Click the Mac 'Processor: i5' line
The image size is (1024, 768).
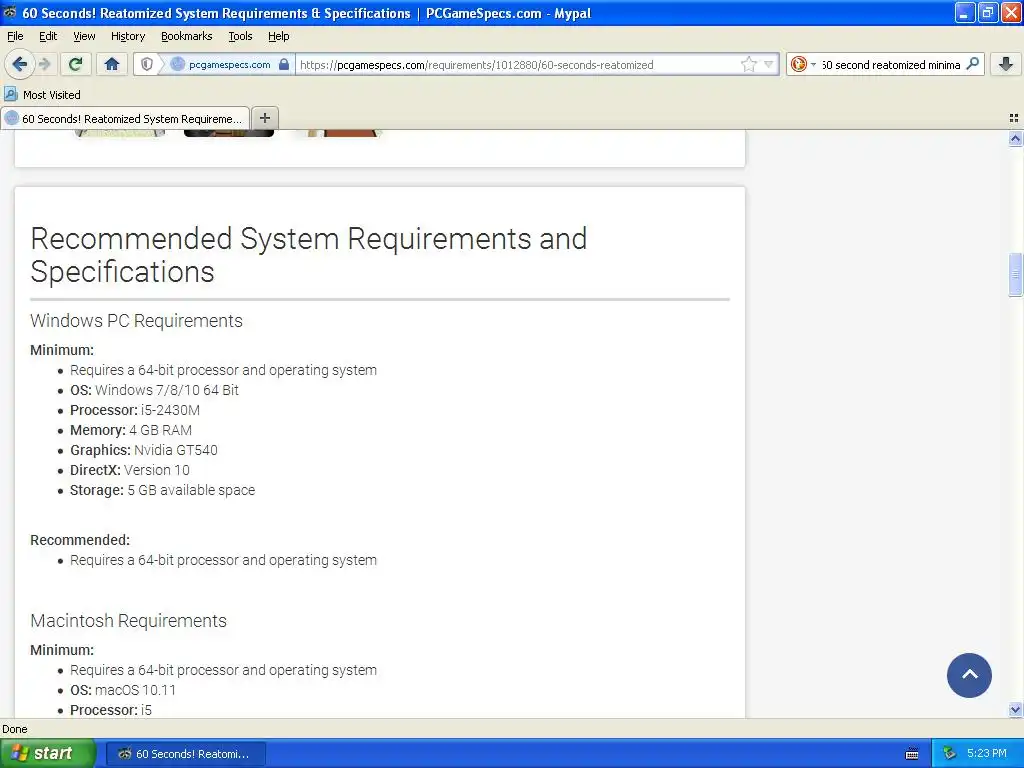click(x=111, y=710)
